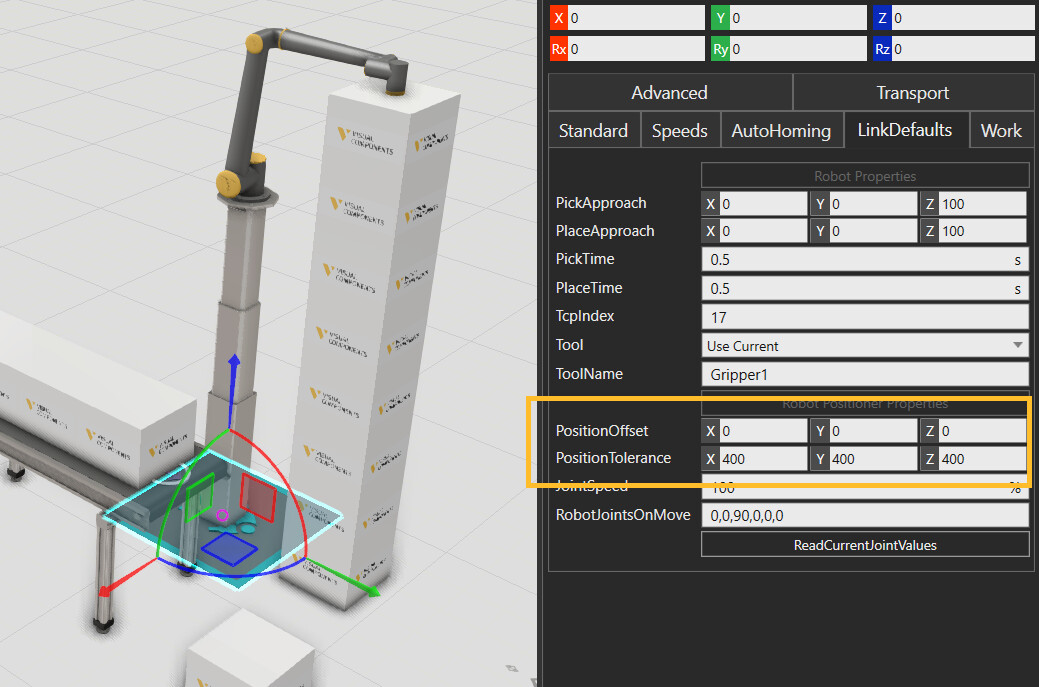Expand the Robot Properties section header
This screenshot has height=687, width=1039.
[864, 175]
